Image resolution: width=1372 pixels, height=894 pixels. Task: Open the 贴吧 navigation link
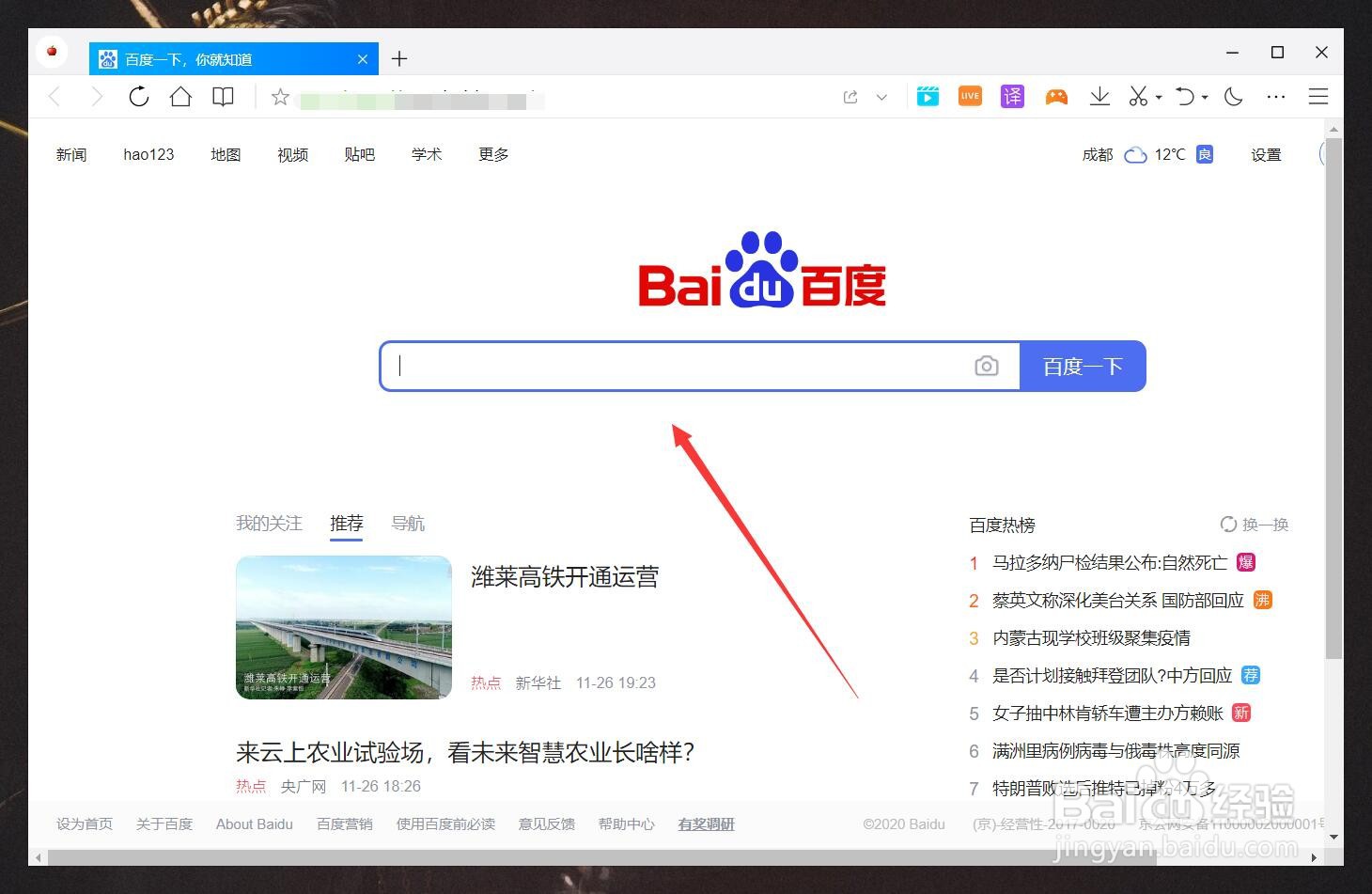point(359,154)
